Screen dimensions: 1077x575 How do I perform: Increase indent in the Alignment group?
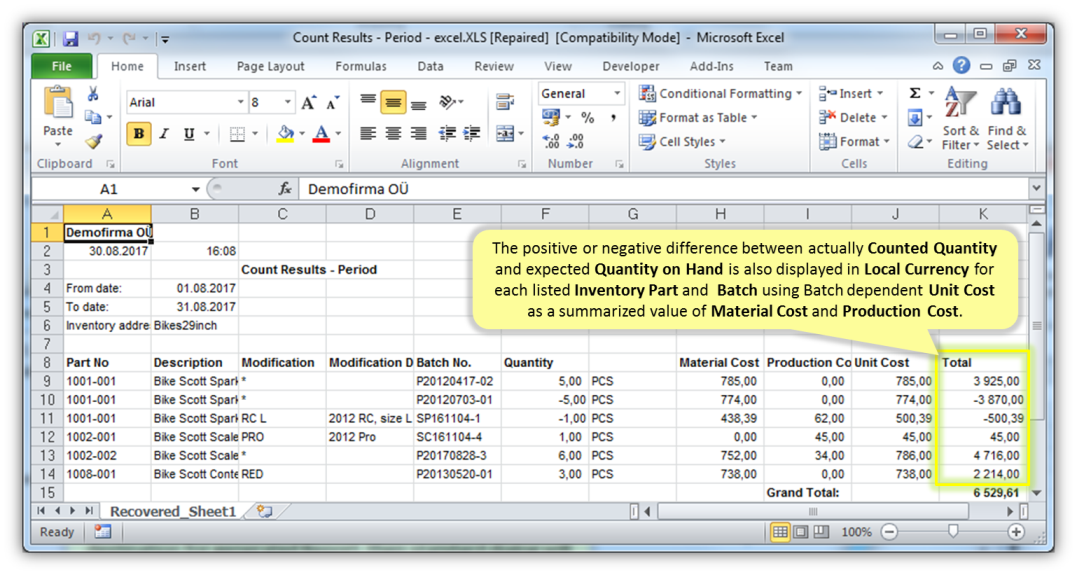tap(472, 133)
